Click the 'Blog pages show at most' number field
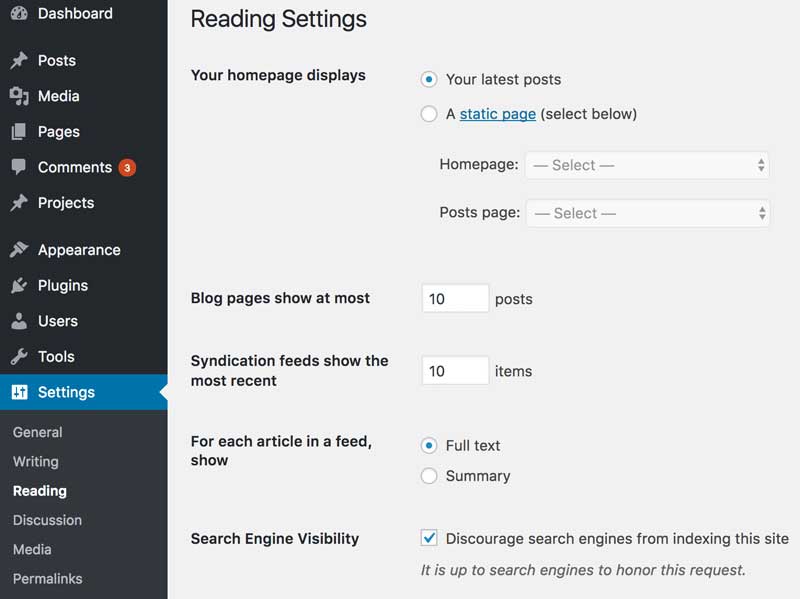Viewport: 800px width, 599px height. pyautogui.click(x=455, y=298)
